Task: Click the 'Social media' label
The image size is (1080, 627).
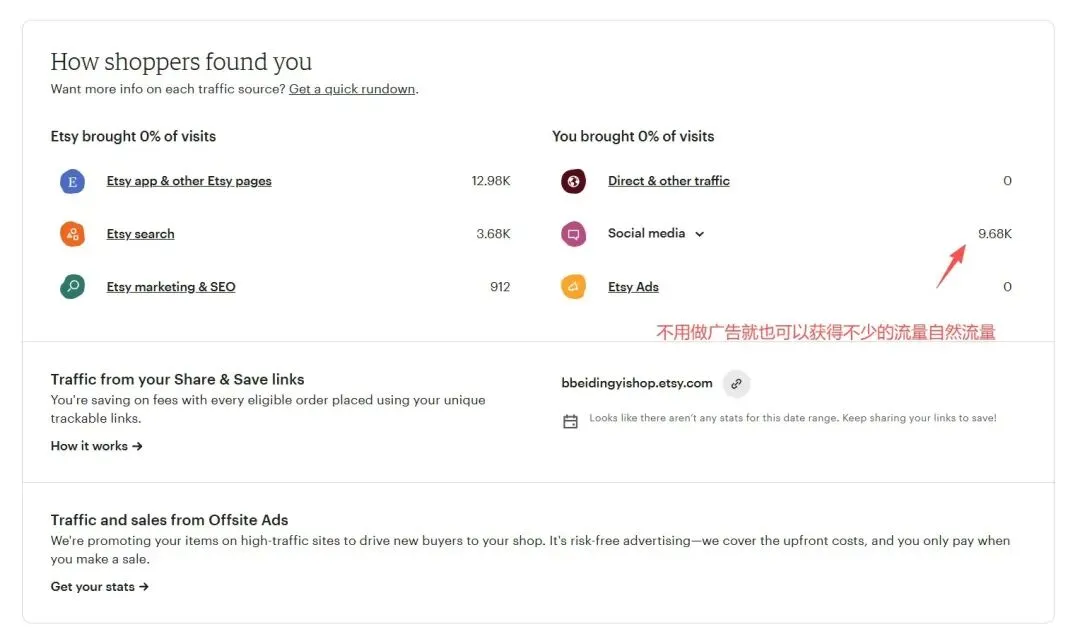Action: pyautogui.click(x=646, y=233)
